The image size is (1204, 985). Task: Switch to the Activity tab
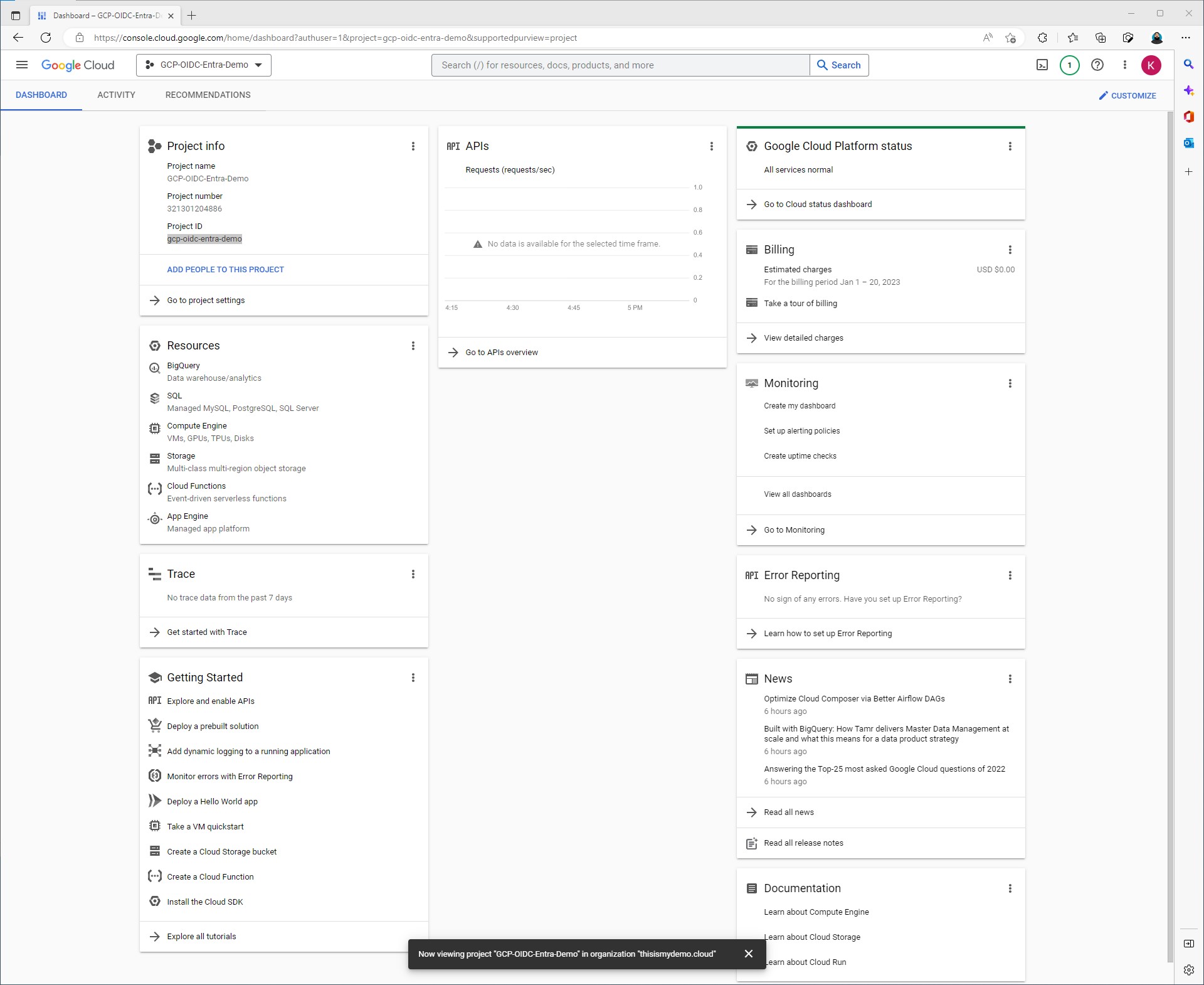click(116, 95)
